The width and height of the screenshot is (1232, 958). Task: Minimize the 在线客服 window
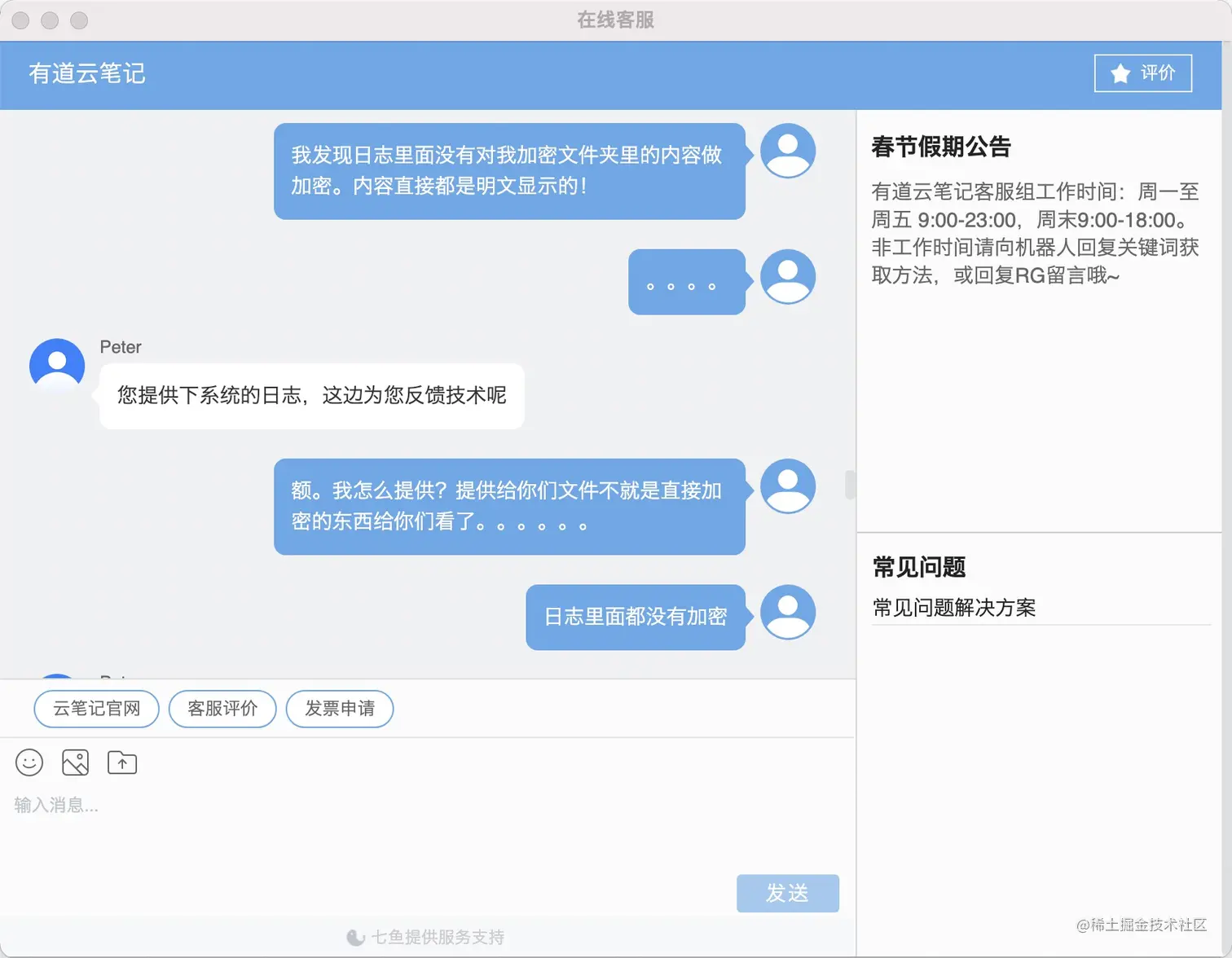click(x=50, y=20)
